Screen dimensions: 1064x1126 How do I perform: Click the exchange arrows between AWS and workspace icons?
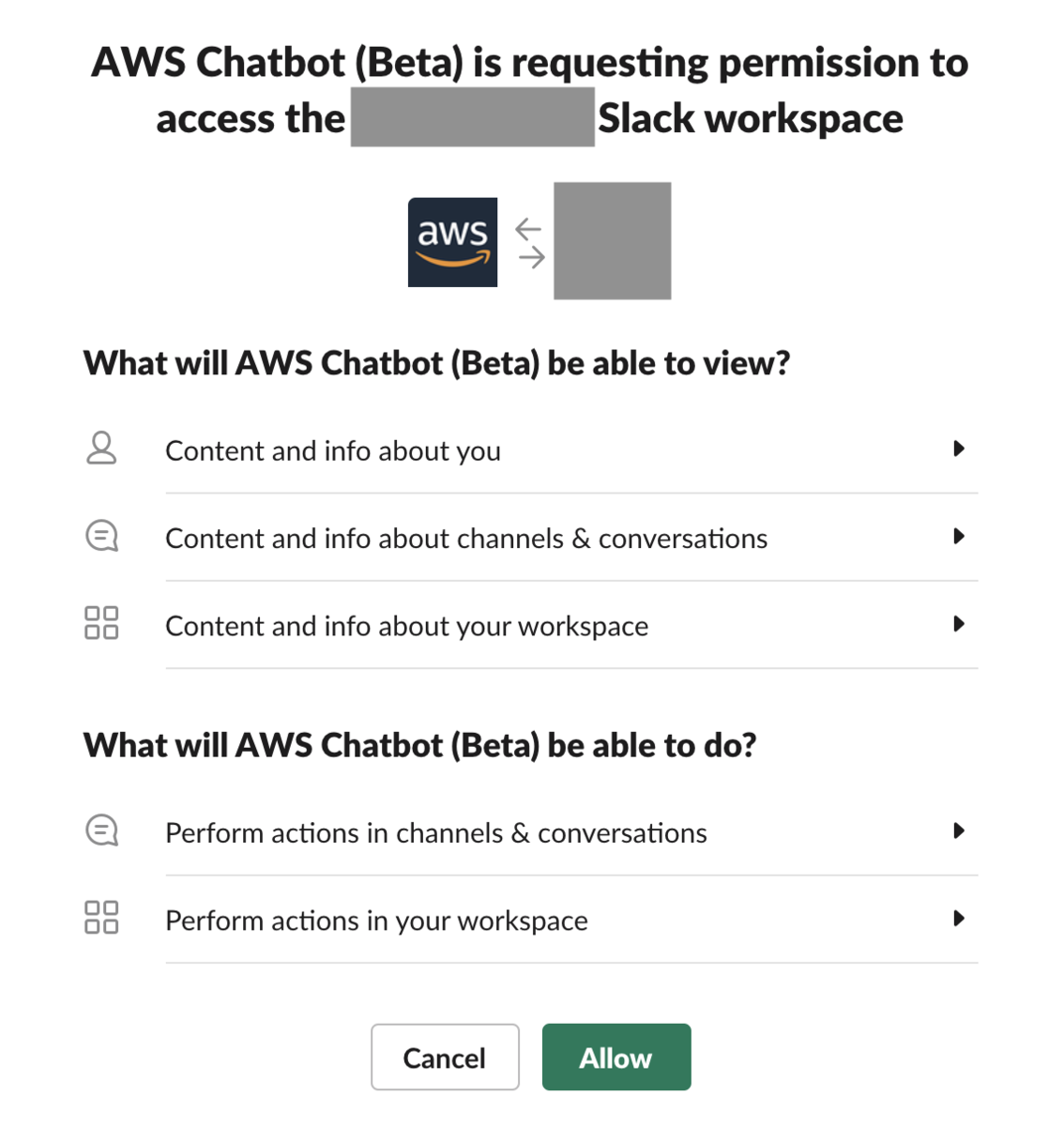[529, 241]
